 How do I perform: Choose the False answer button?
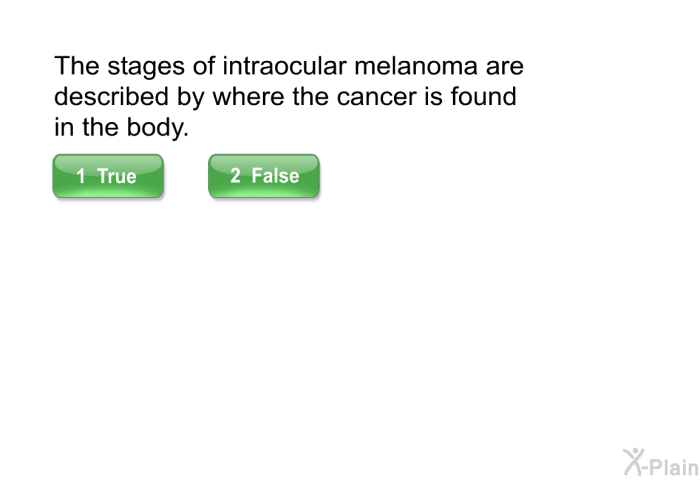click(x=264, y=176)
